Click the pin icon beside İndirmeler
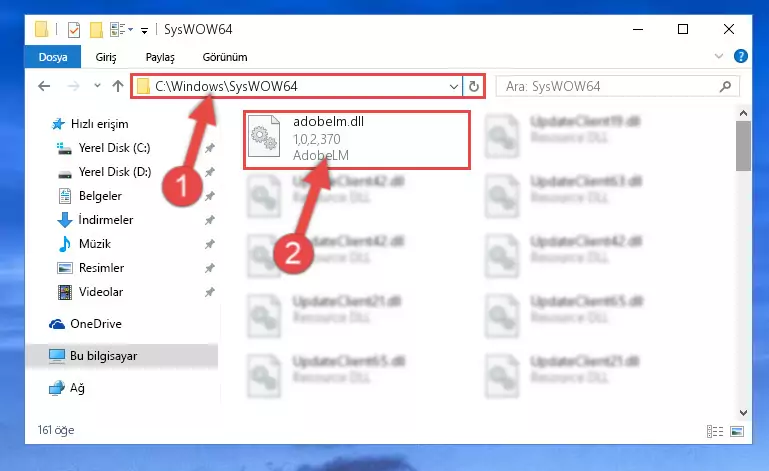The height and width of the screenshot is (471, 769). [210, 220]
